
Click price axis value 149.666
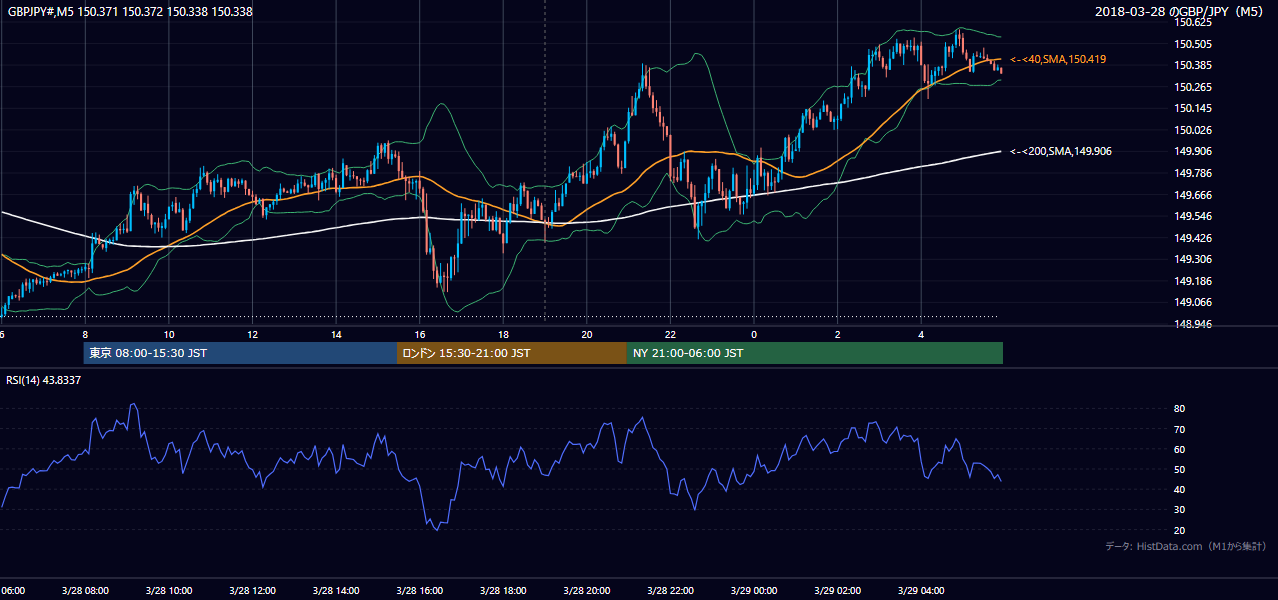[1193, 195]
